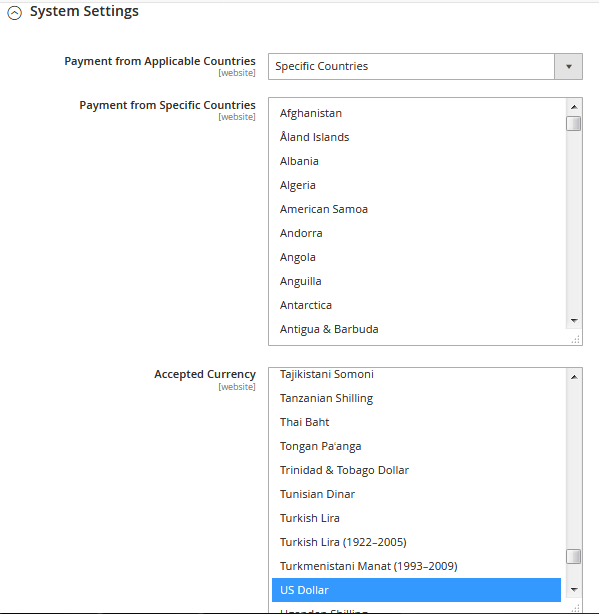Choose Albania from the countries list
The height and width of the screenshot is (614, 599).
tap(417, 161)
